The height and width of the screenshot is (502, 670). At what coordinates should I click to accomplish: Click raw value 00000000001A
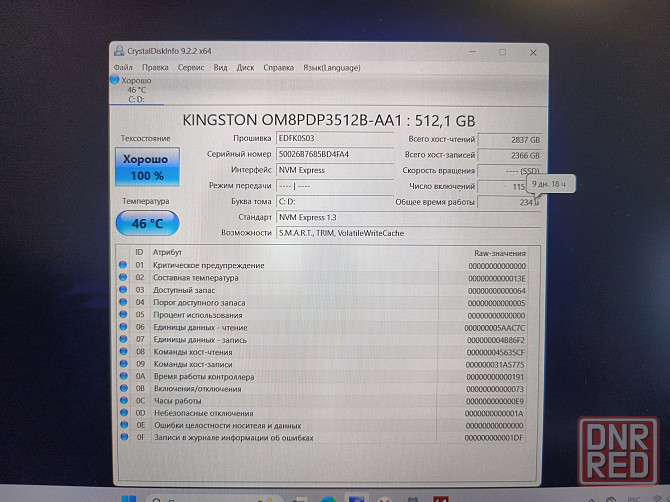click(x=494, y=414)
